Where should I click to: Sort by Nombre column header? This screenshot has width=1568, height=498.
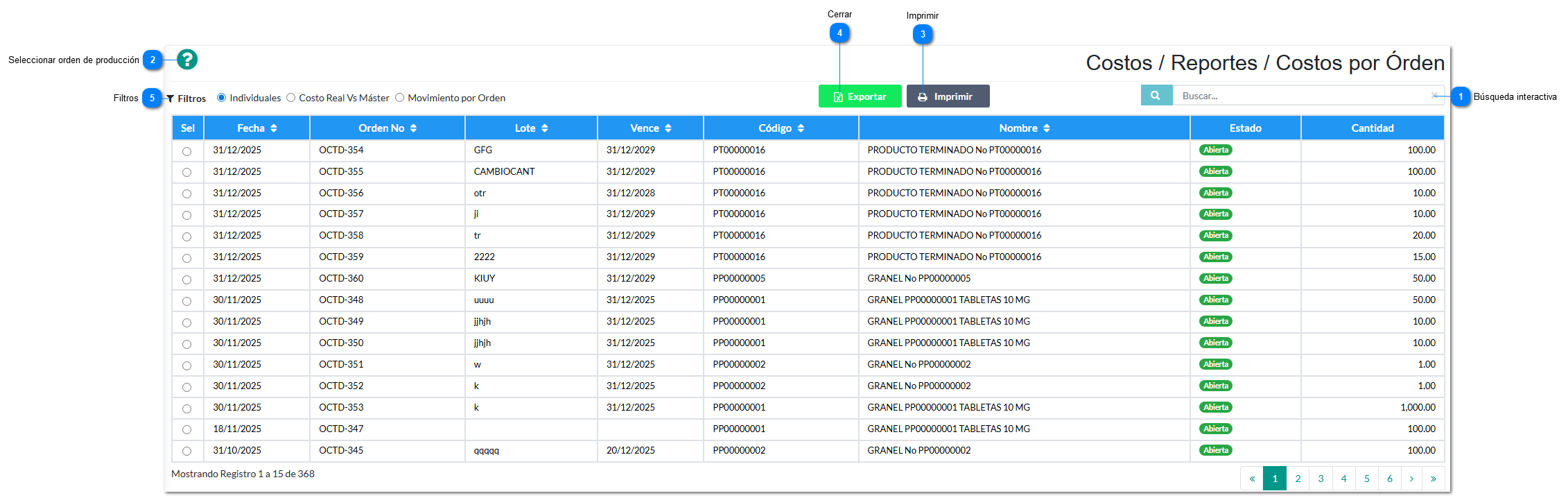(x=1024, y=128)
